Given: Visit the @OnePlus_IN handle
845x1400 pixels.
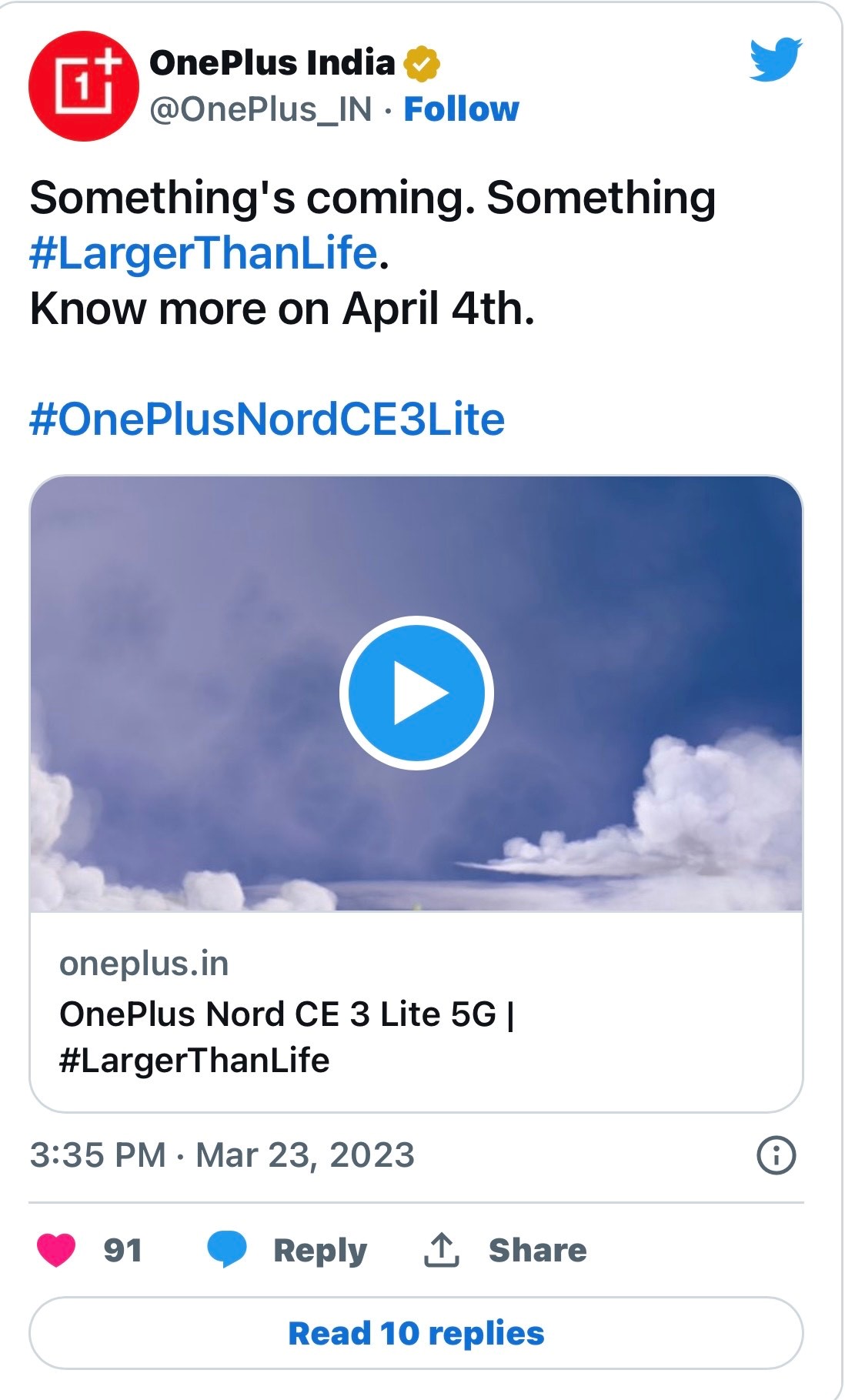Looking at the screenshot, I should tap(261, 109).
